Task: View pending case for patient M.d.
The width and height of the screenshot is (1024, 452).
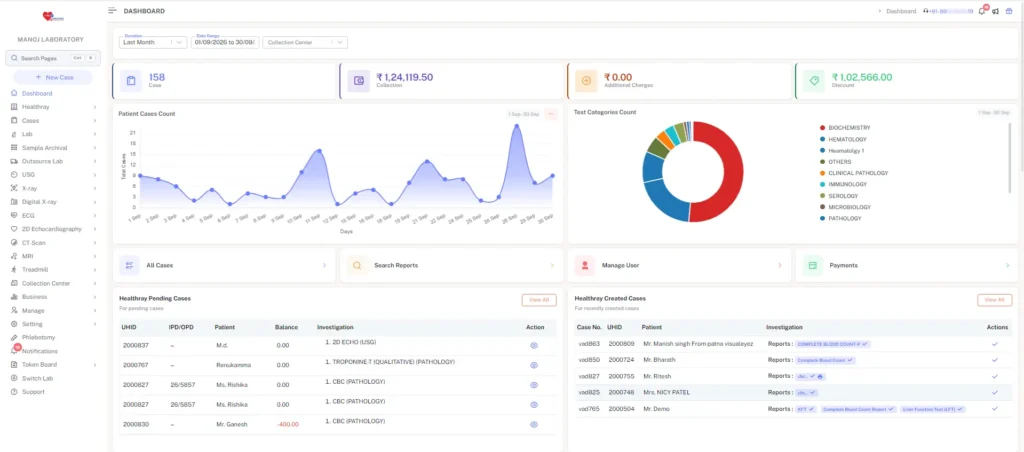Action: click(534, 346)
